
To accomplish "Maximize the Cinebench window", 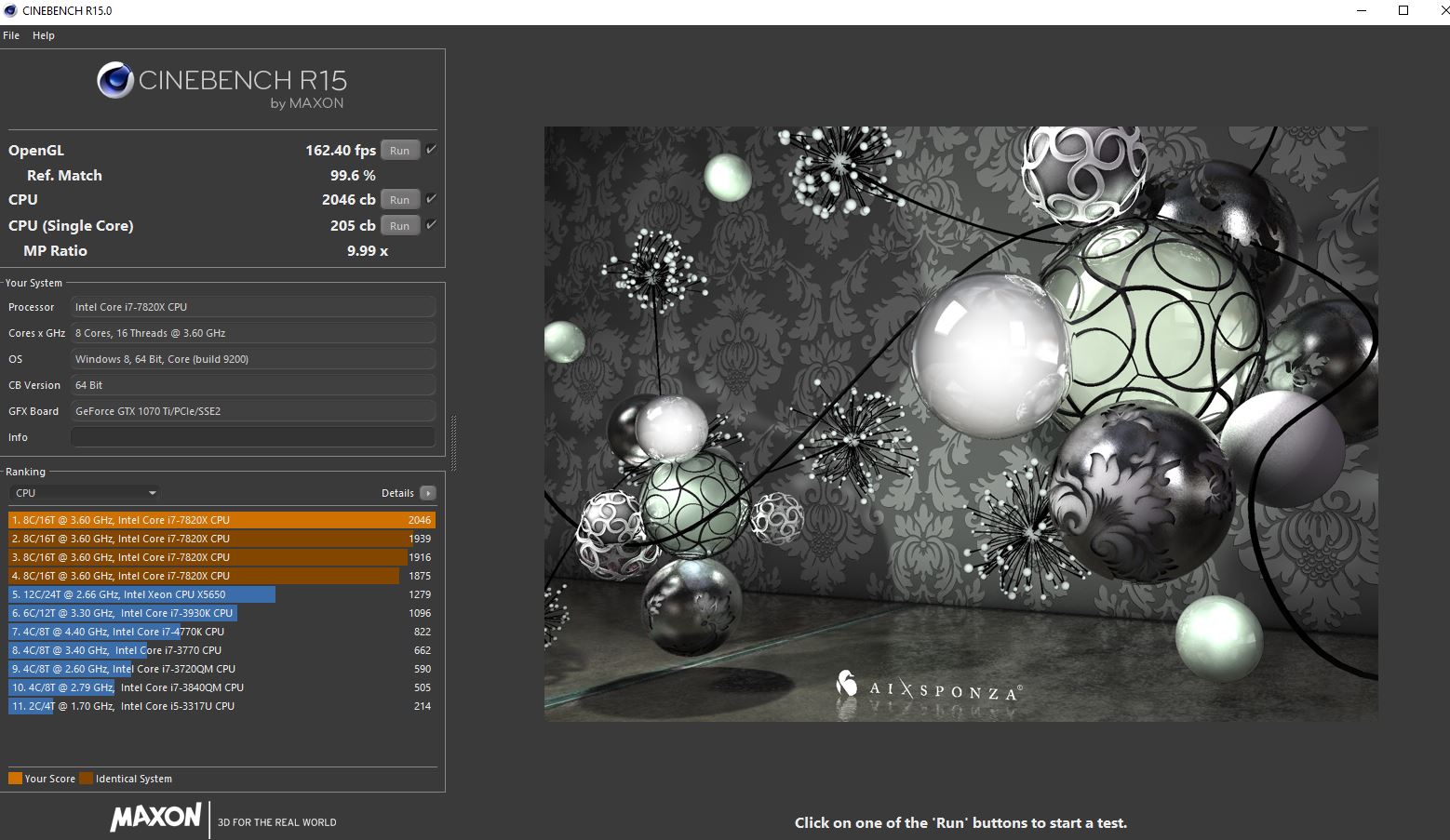I will (x=1403, y=11).
